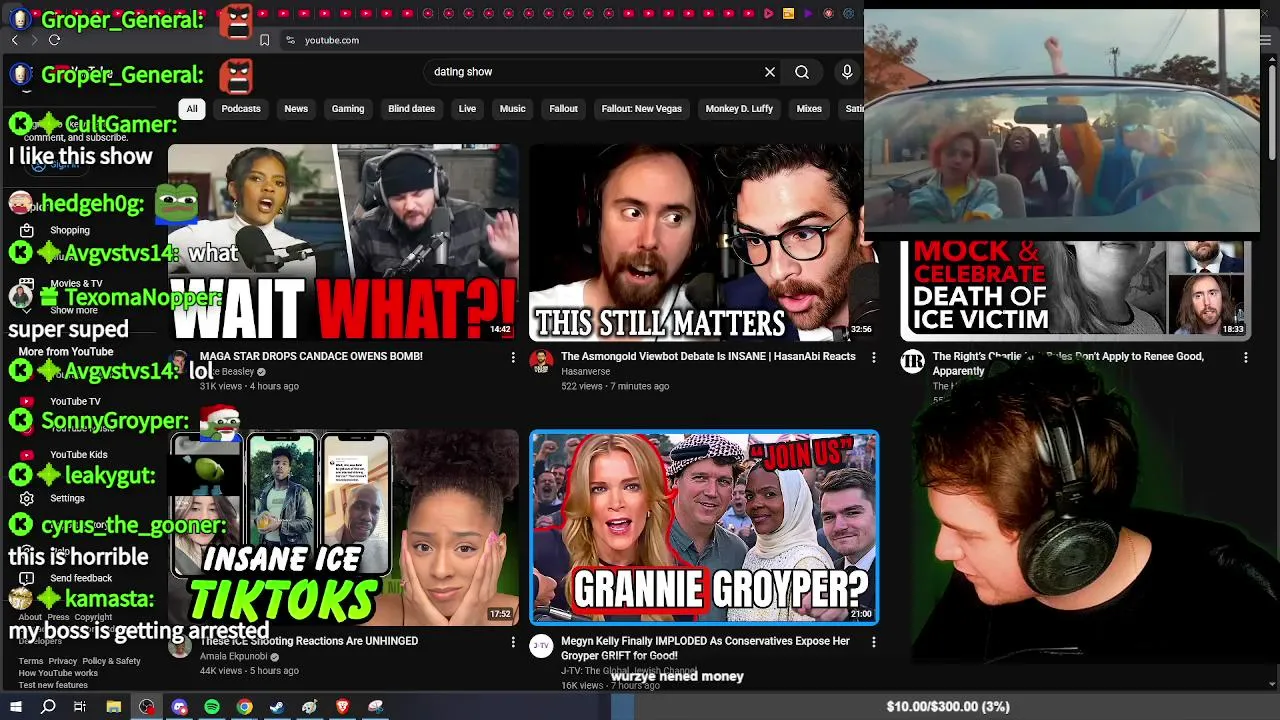Open the Windows Start menu
Image resolution: width=1280 pixels, height=720 pixels.
[16, 707]
